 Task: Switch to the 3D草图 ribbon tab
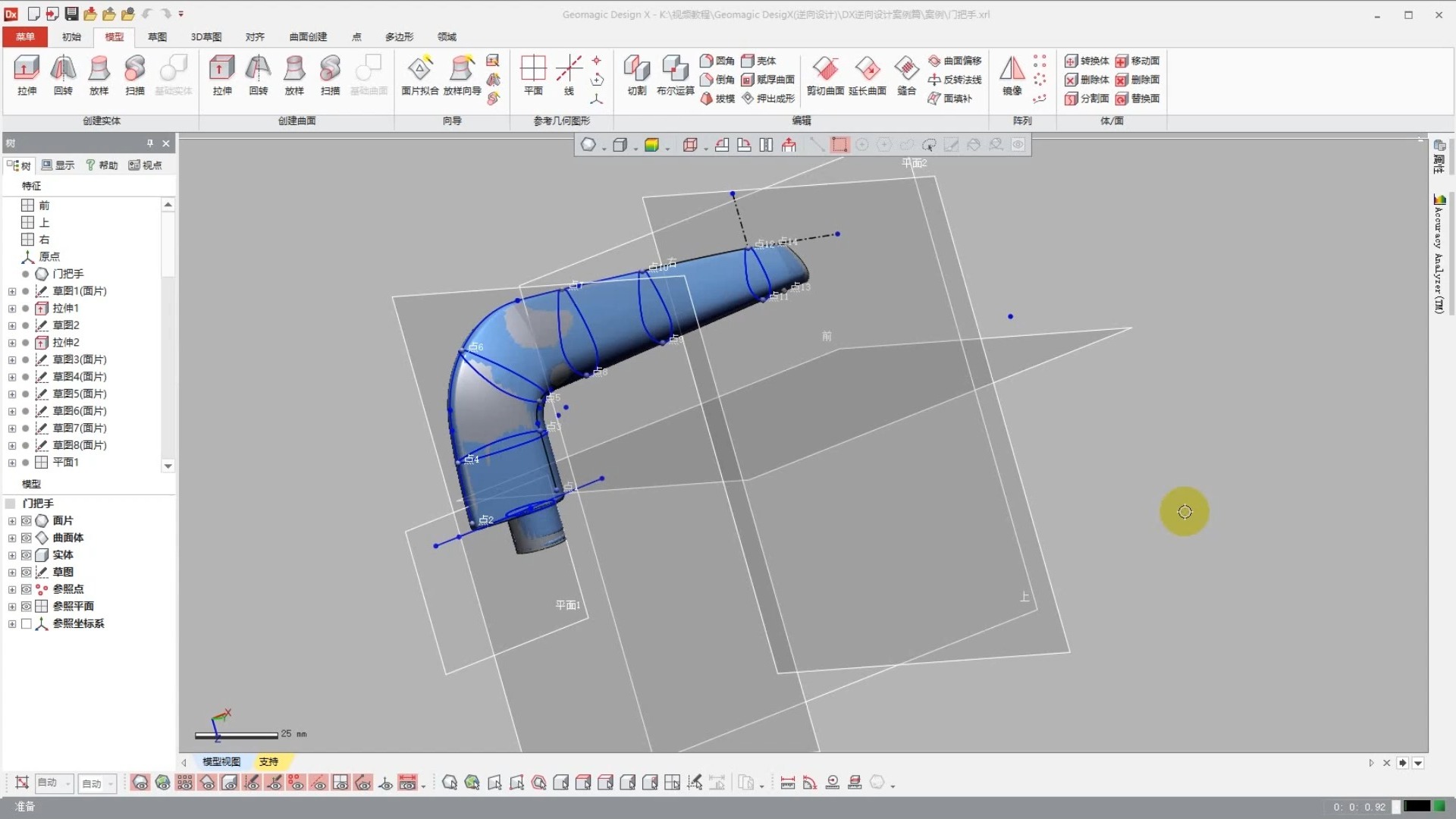click(205, 36)
